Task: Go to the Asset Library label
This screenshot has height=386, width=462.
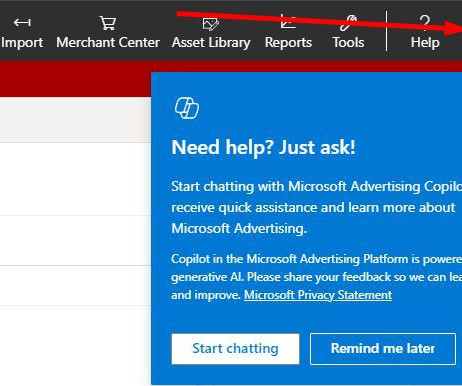Action: pos(211,43)
